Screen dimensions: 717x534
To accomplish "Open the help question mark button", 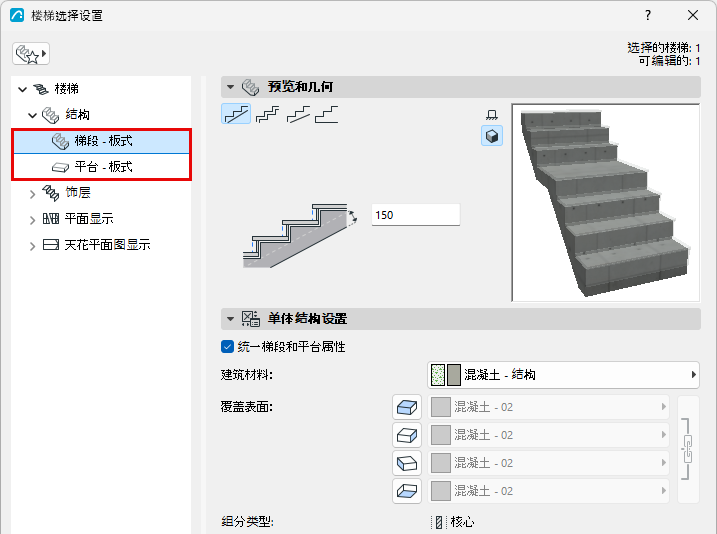I will click(648, 16).
